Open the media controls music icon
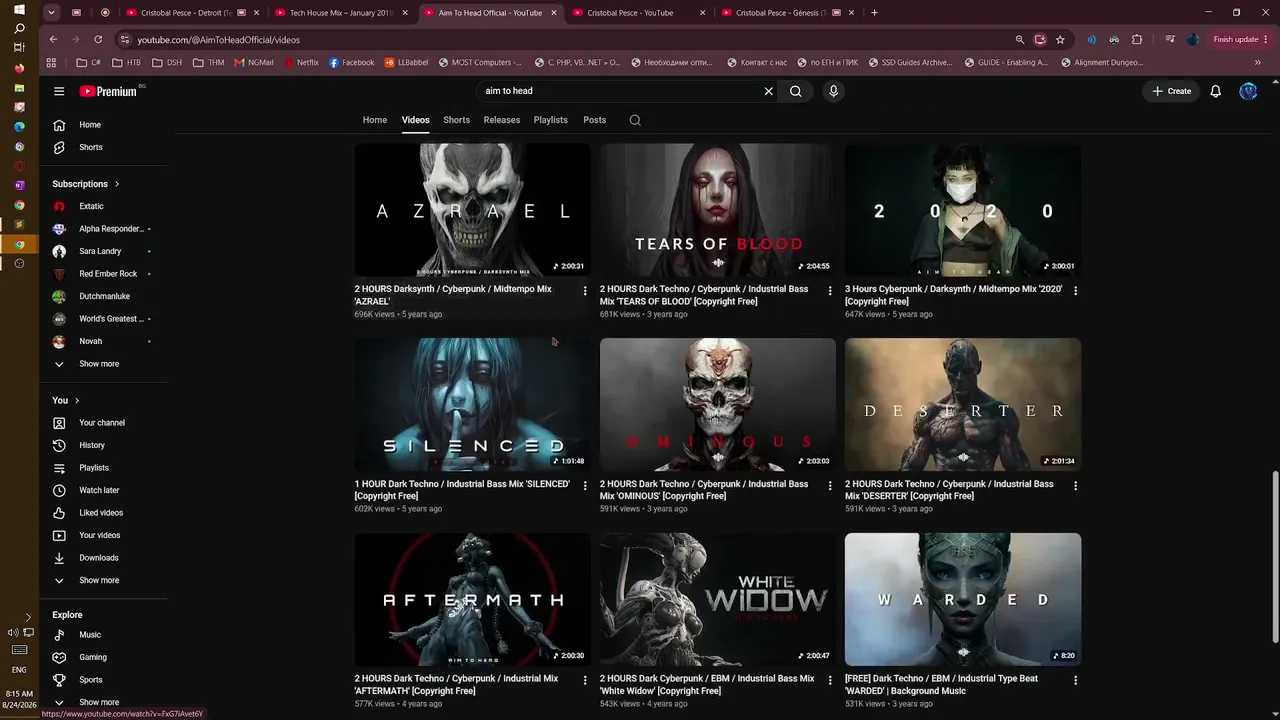The image size is (1280, 720). click(x=1169, y=39)
